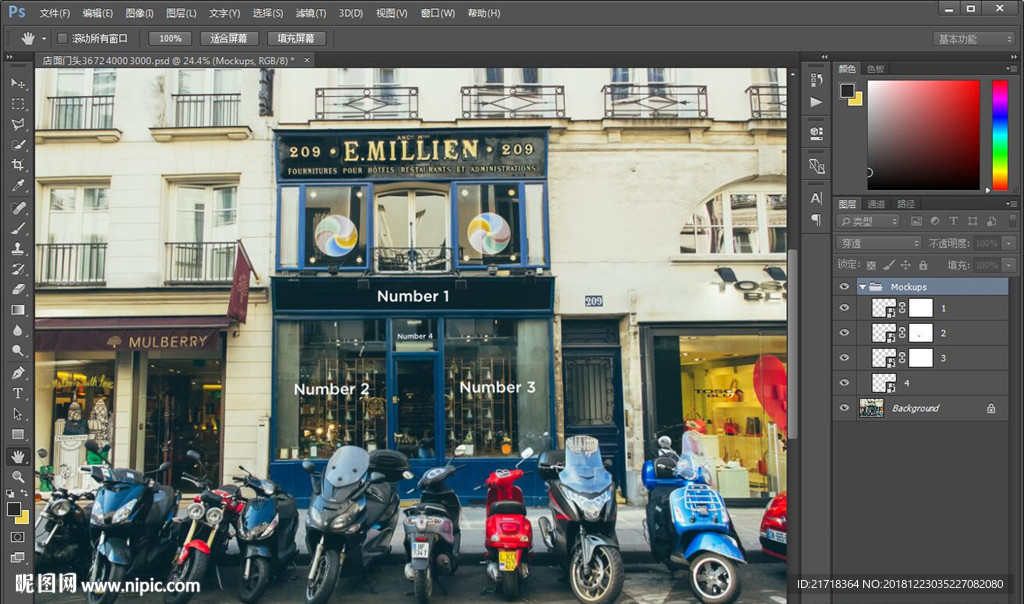This screenshot has height=604, width=1024.
Task: Hide layer 2 visibility eye
Action: coord(844,332)
